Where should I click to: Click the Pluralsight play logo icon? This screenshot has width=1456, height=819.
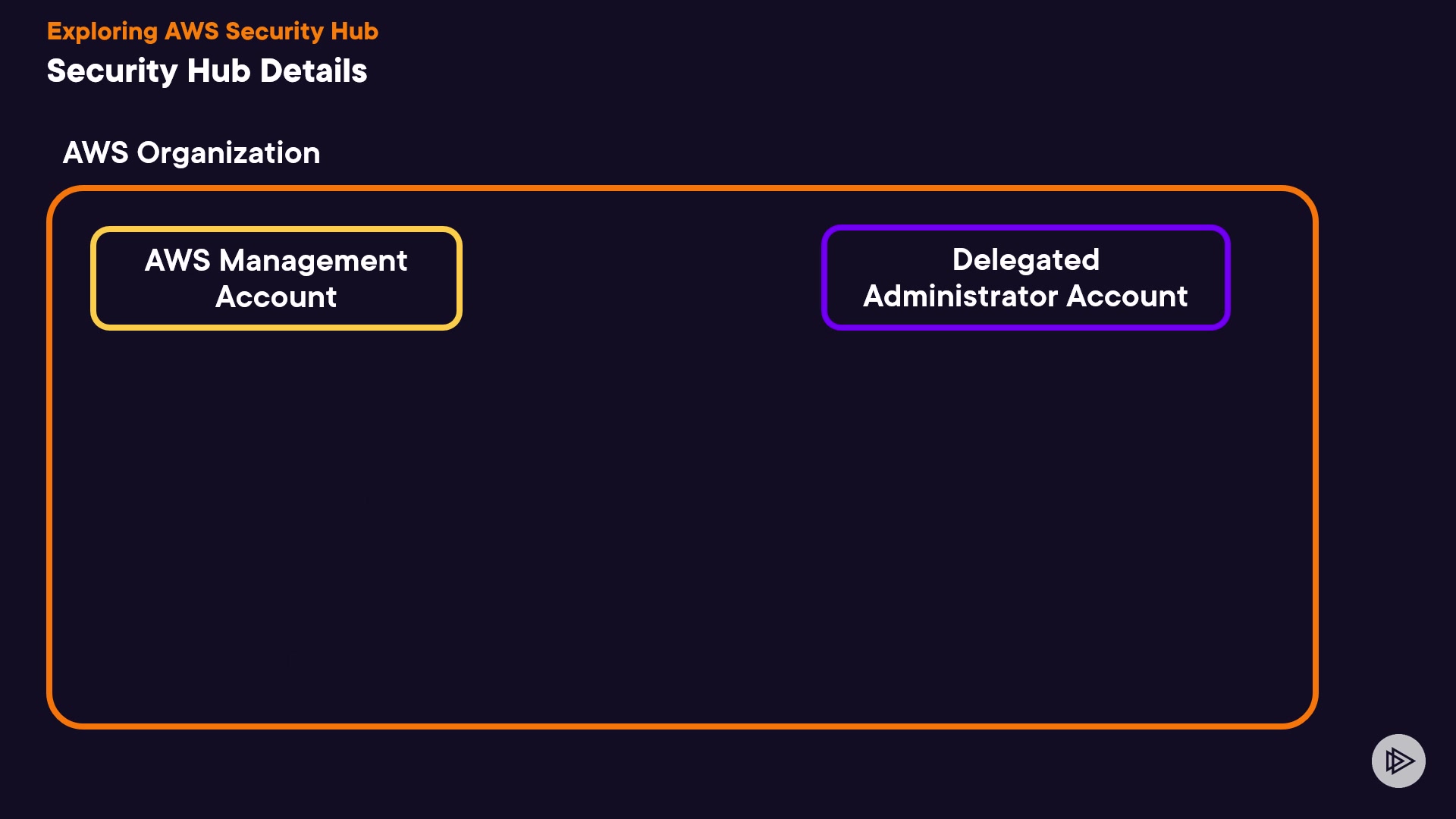[x=1398, y=761]
